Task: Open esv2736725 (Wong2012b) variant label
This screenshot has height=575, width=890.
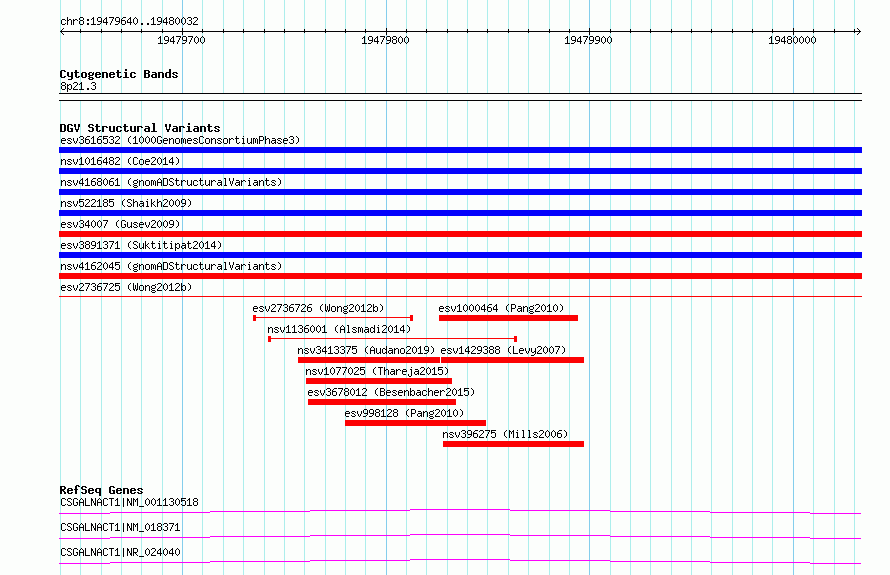Action: pos(126,287)
